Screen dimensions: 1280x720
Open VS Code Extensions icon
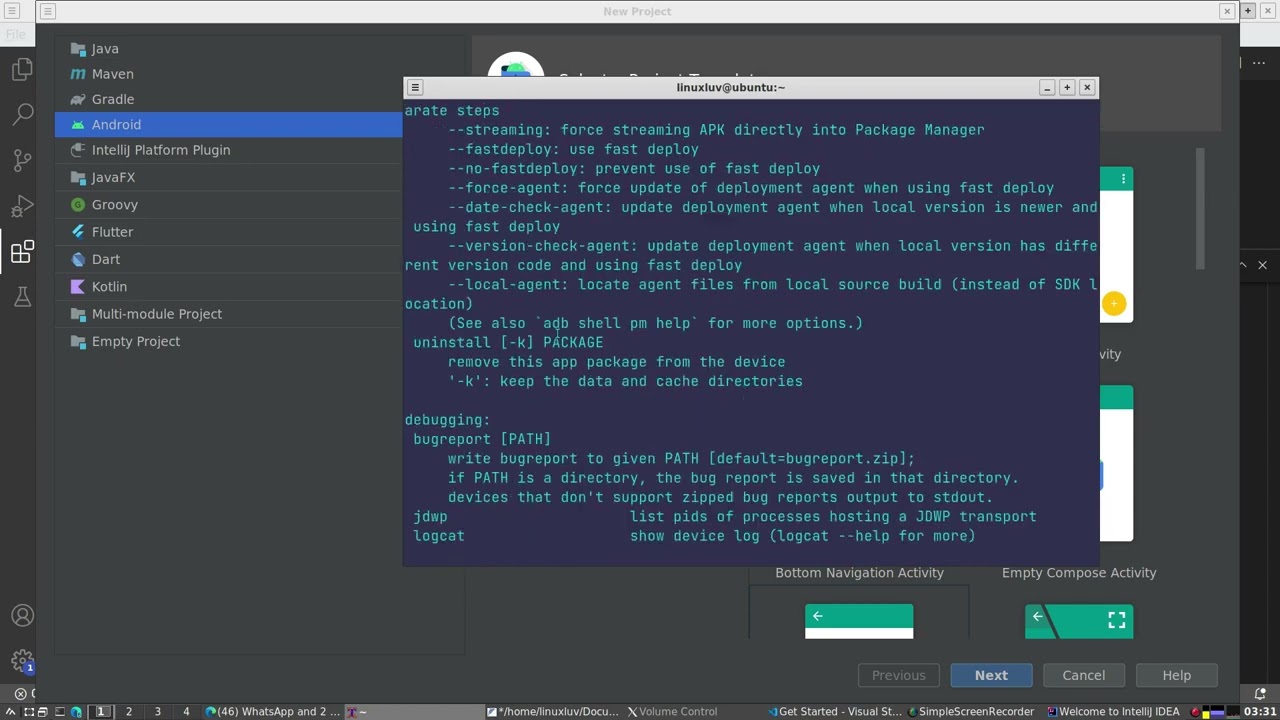coord(22,252)
